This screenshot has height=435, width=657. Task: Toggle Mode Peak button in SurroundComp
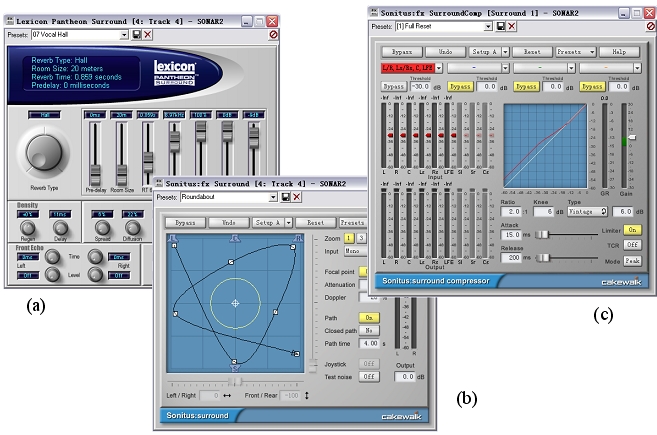632,261
